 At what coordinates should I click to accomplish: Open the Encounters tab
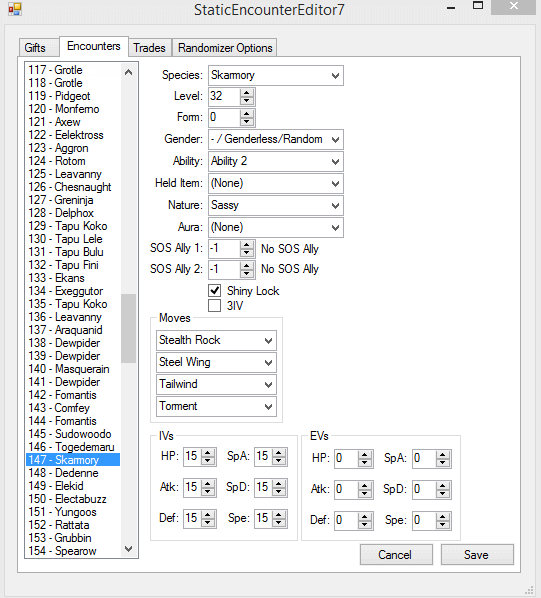point(94,46)
